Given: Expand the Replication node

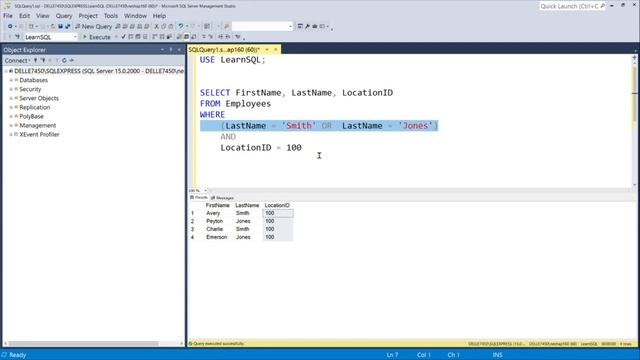Looking at the screenshot, I should (x=11, y=107).
